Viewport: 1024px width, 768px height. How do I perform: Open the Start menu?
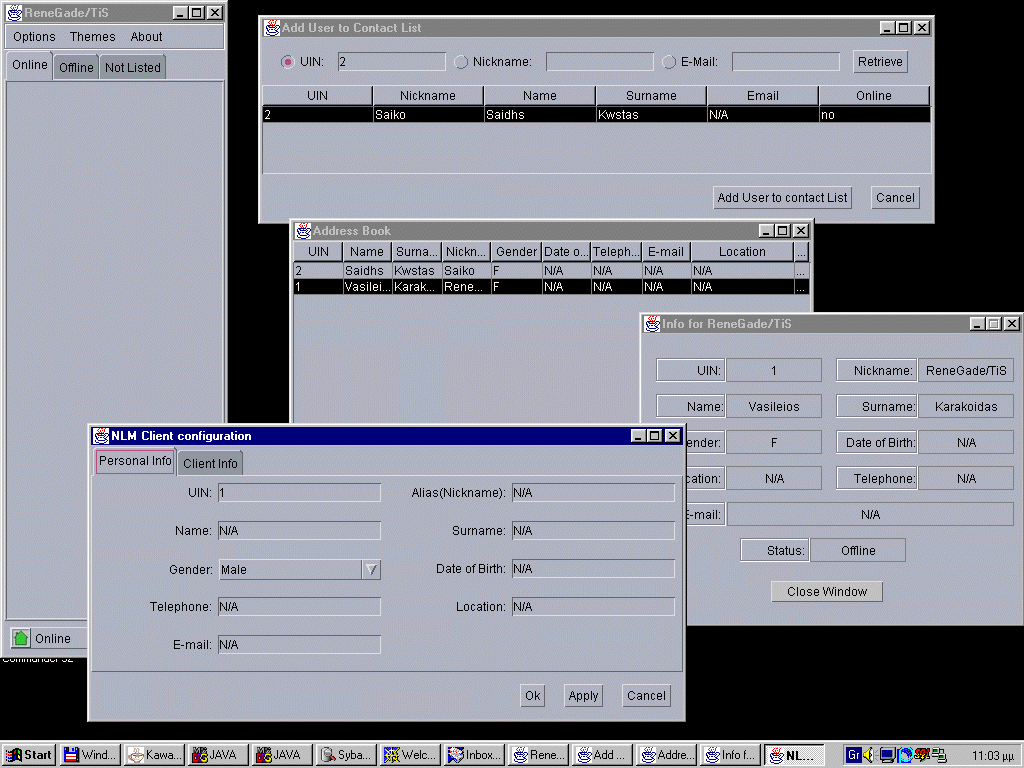point(29,755)
